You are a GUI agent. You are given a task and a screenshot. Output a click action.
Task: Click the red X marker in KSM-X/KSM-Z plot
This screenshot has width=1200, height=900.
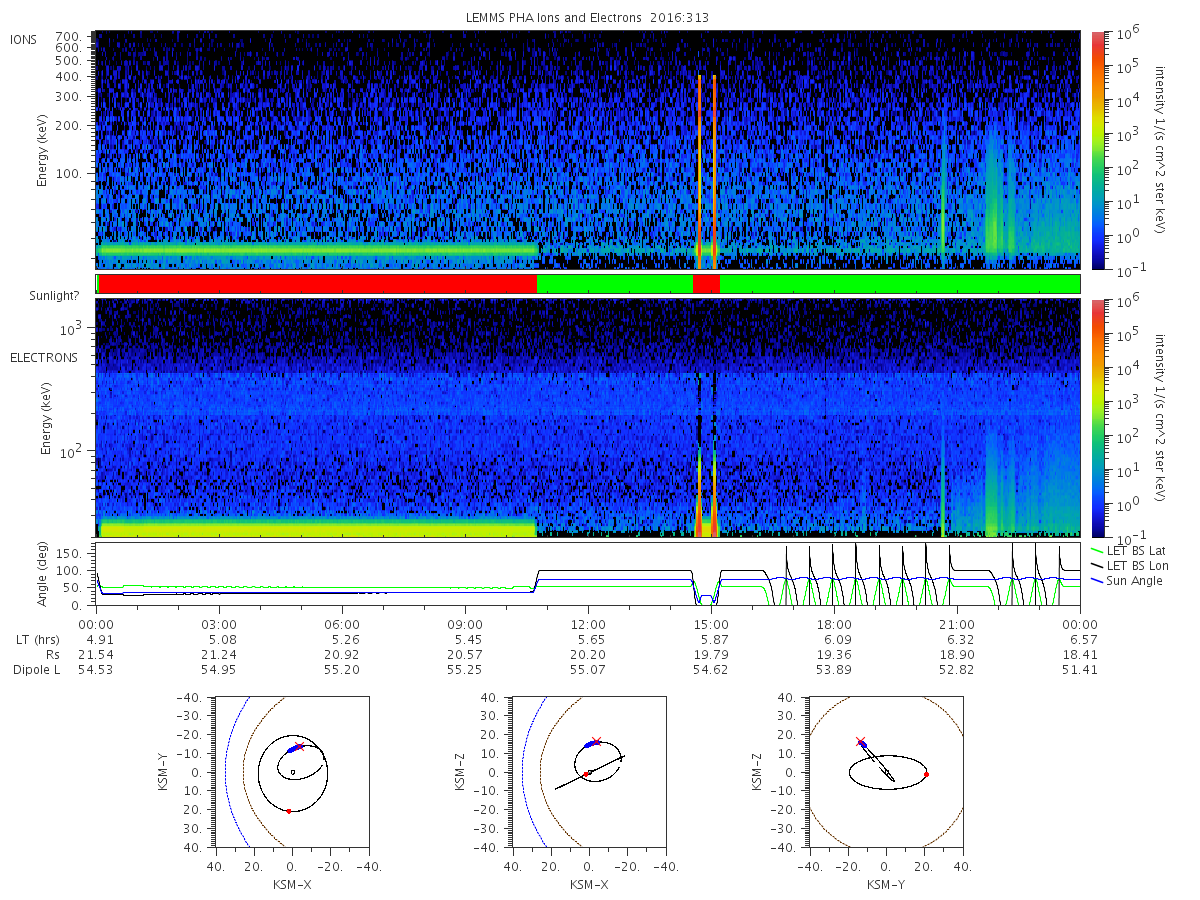pos(597,741)
